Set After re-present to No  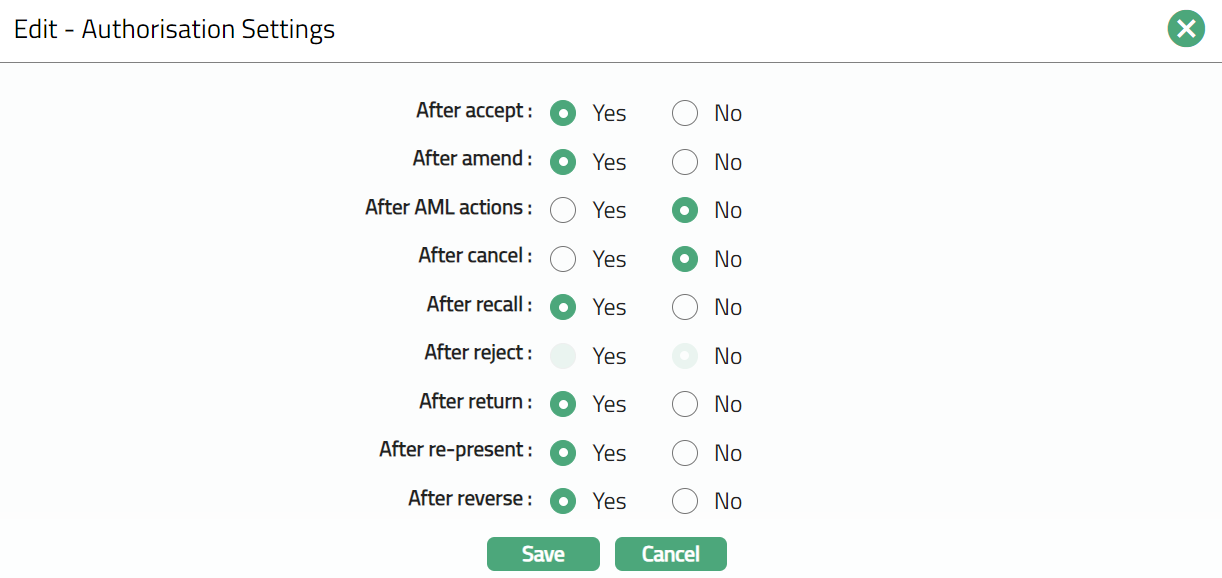coord(685,453)
